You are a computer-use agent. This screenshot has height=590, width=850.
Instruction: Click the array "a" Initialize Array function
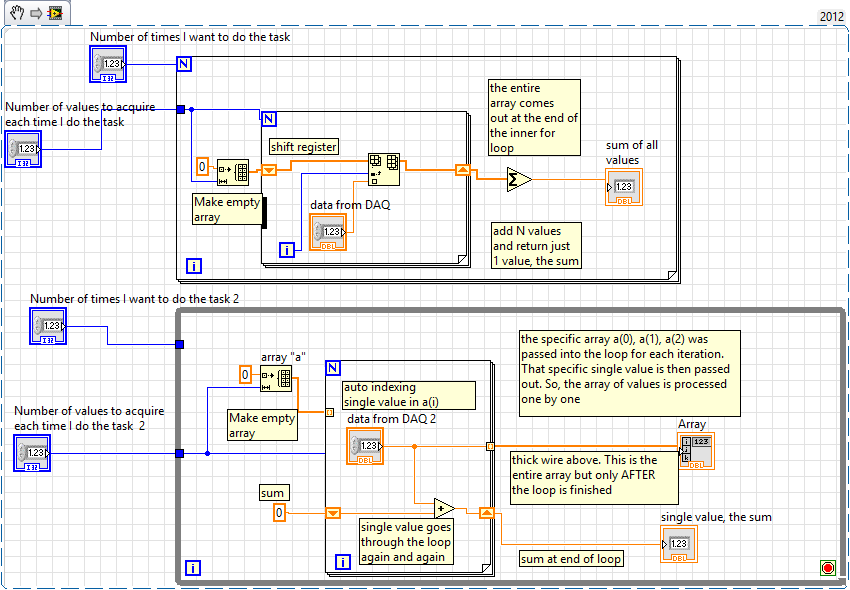click(276, 379)
